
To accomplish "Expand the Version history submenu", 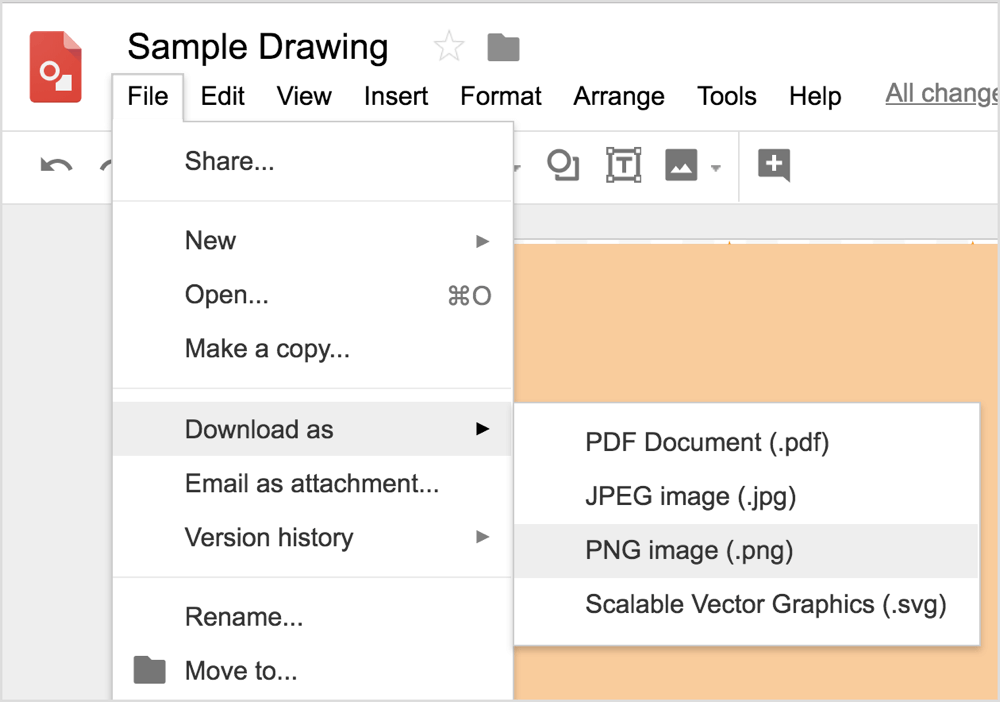I will pos(312,537).
